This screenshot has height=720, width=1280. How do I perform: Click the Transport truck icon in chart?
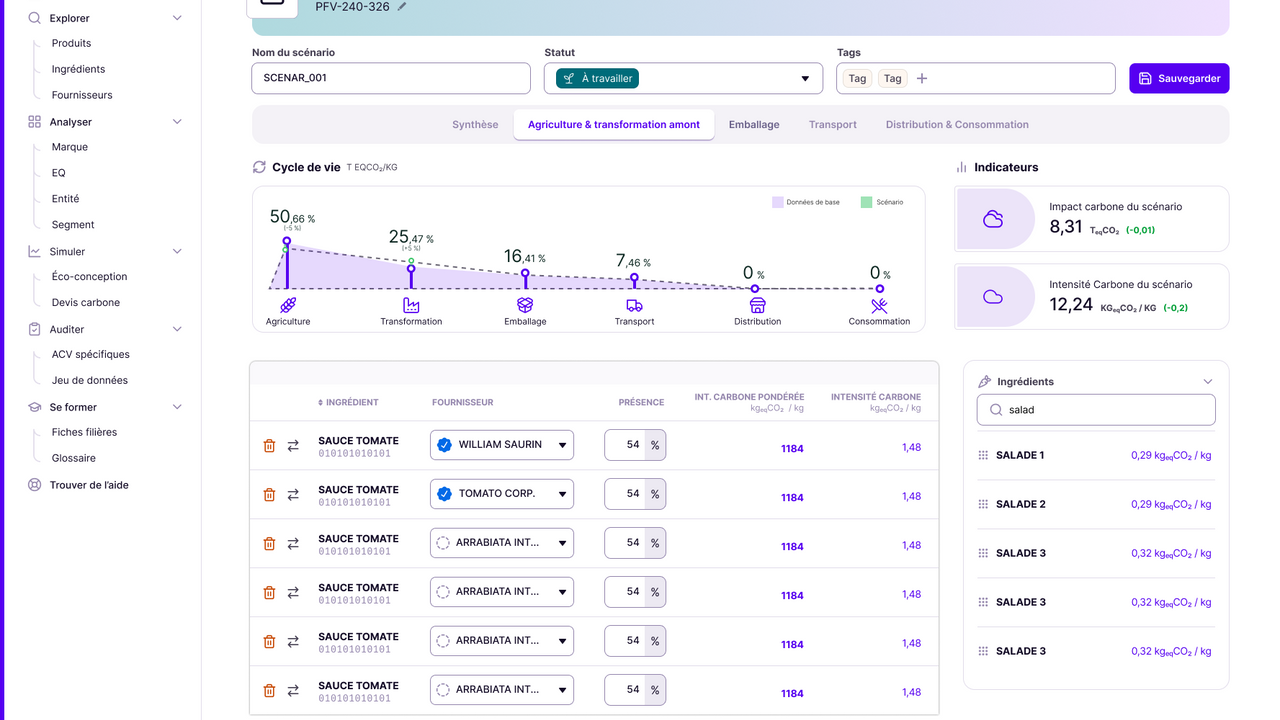(x=634, y=305)
